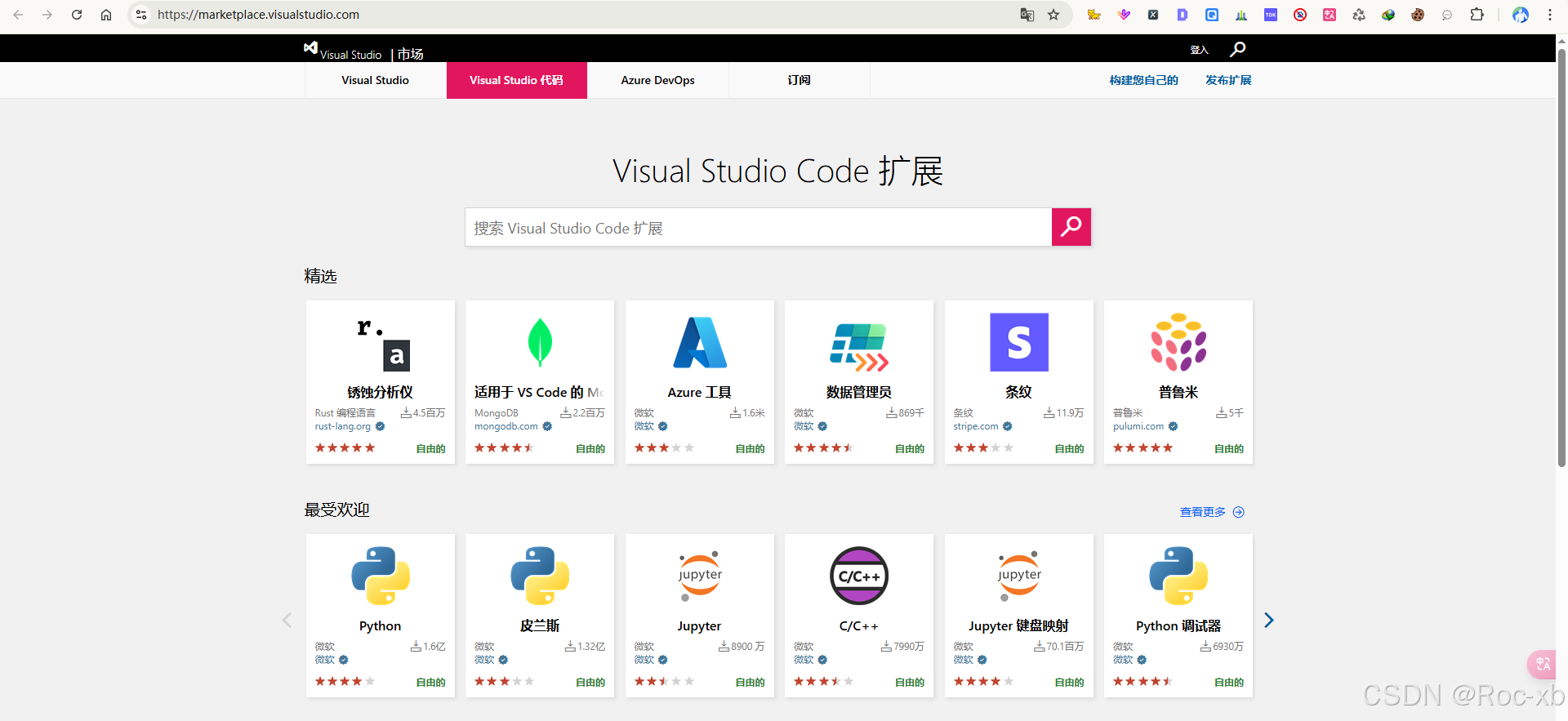
Task: Focus the 搜索 Visual Studio Code 扩展 search box
Action: click(759, 227)
